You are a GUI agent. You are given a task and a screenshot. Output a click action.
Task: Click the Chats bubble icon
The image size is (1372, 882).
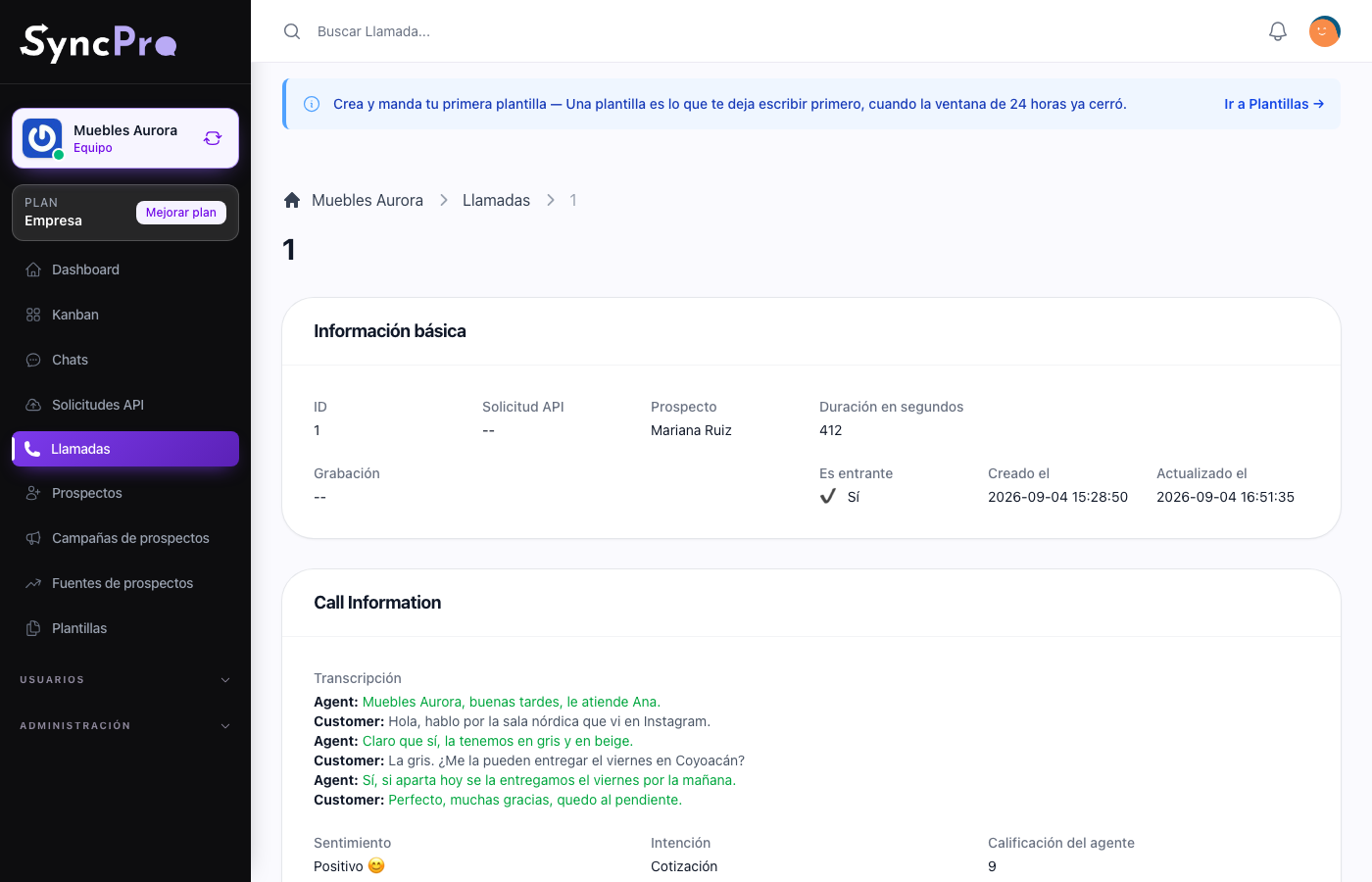click(33, 360)
